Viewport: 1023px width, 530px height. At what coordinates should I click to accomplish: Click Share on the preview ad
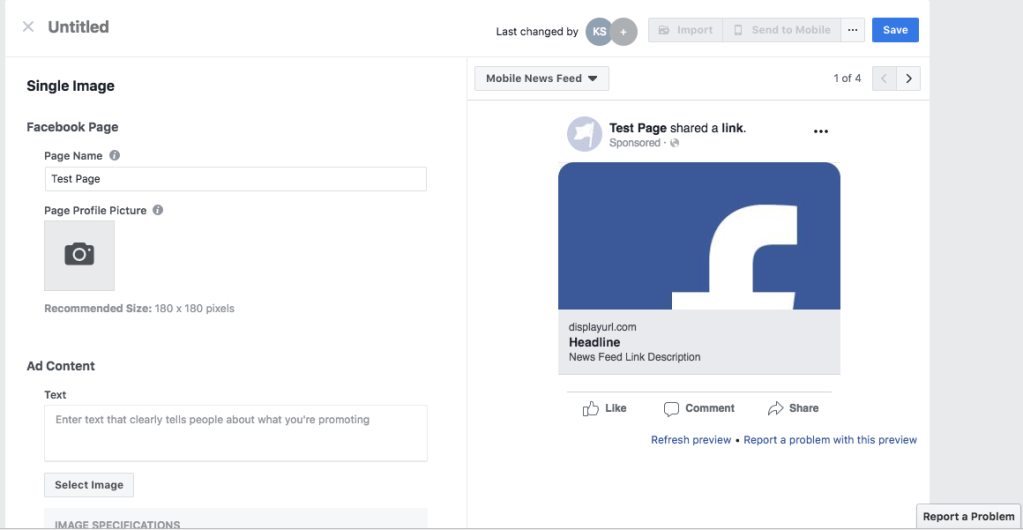click(x=793, y=409)
